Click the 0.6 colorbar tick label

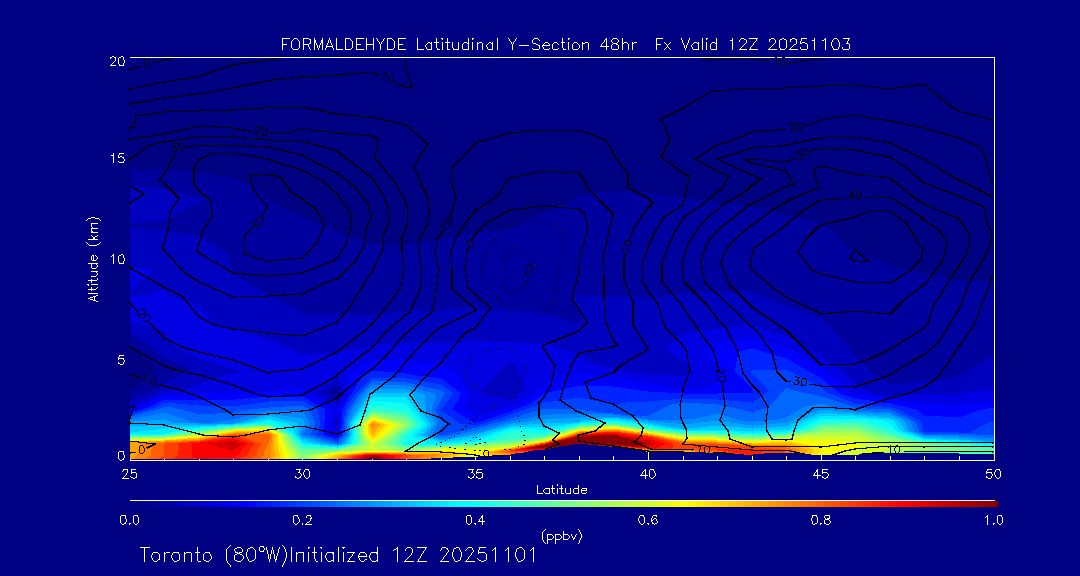648,520
